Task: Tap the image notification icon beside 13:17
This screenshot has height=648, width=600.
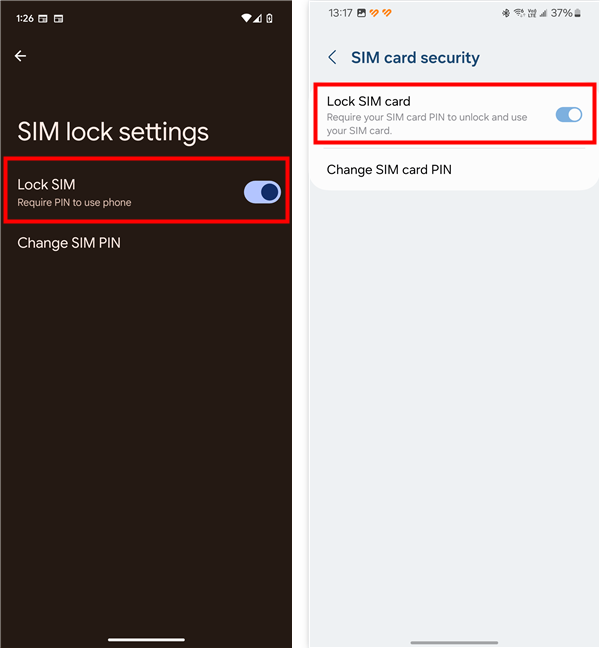Action: [360, 13]
